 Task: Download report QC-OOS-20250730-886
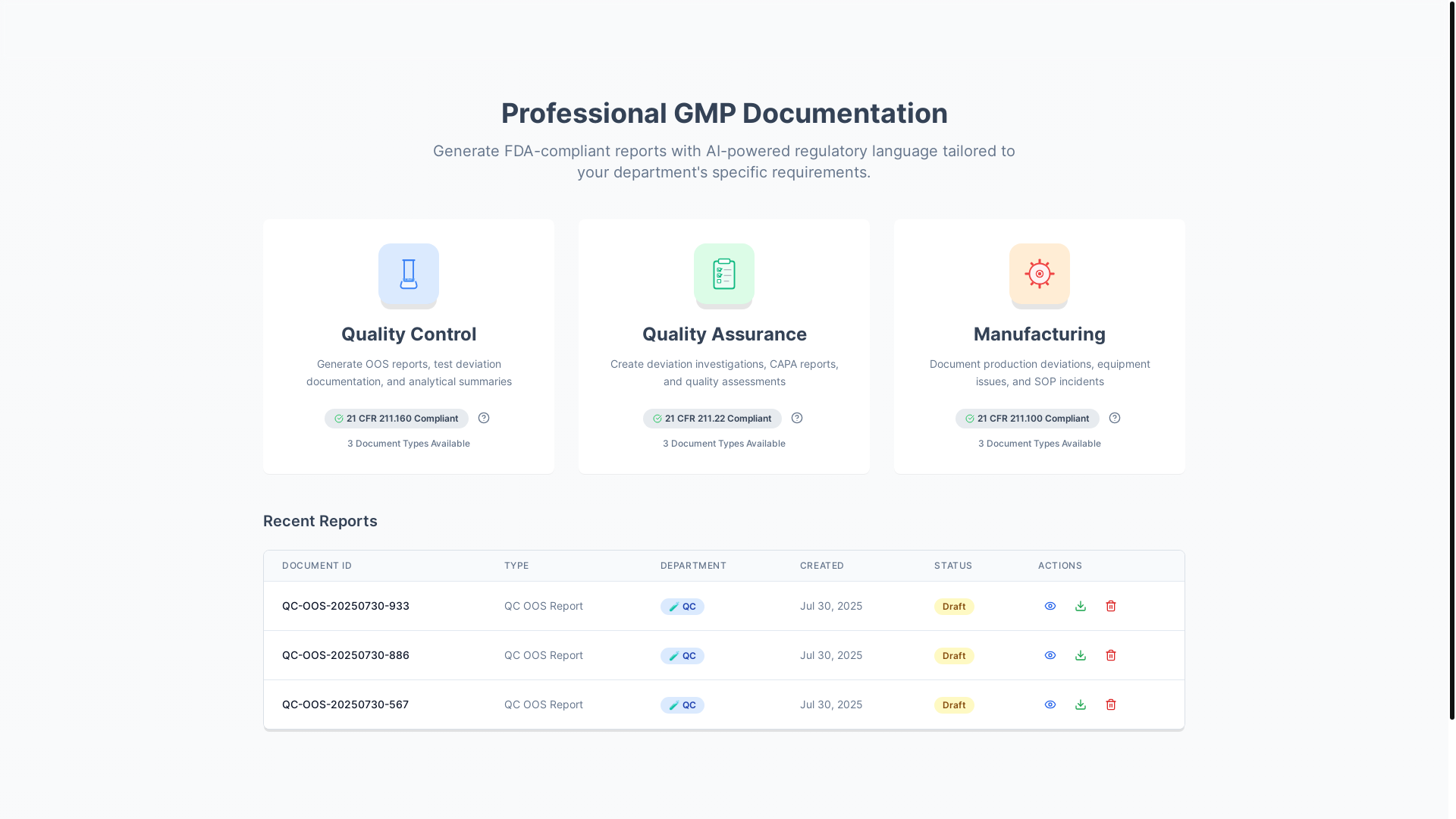point(1081,655)
